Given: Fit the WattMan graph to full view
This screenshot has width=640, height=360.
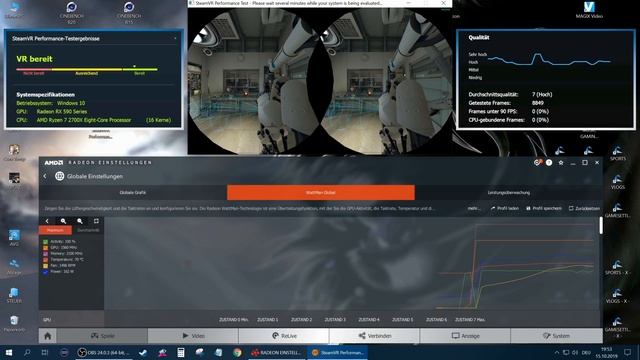Looking at the screenshot, I should click(x=96, y=221).
